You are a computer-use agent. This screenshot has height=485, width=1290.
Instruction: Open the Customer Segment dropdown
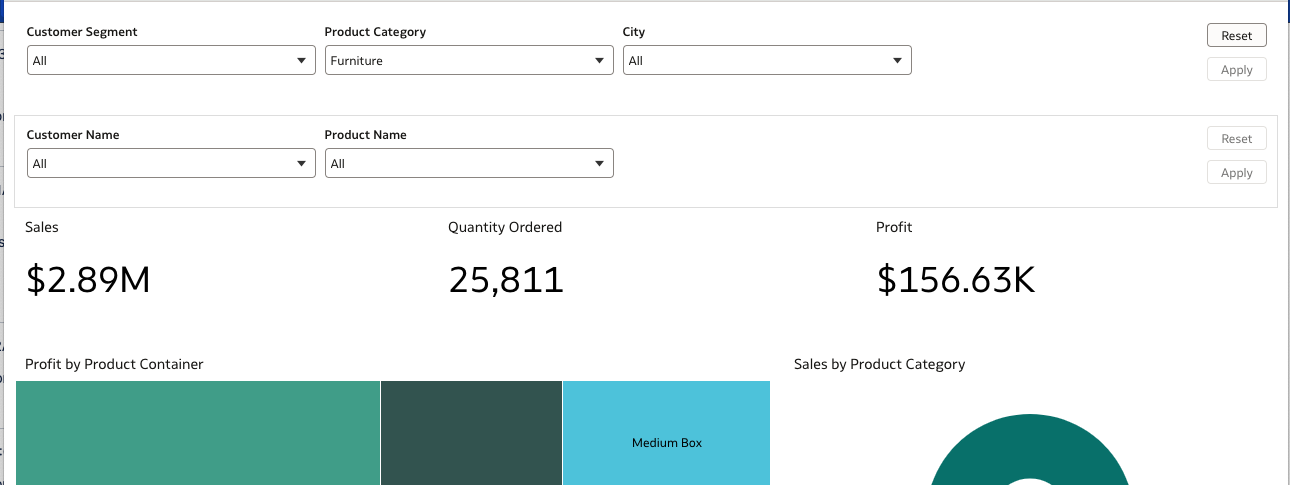coord(171,60)
